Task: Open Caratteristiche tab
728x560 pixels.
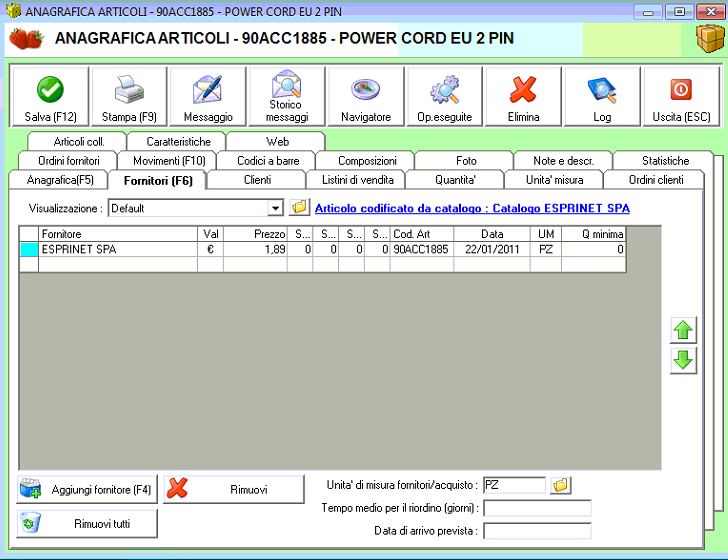Action: pos(178,142)
